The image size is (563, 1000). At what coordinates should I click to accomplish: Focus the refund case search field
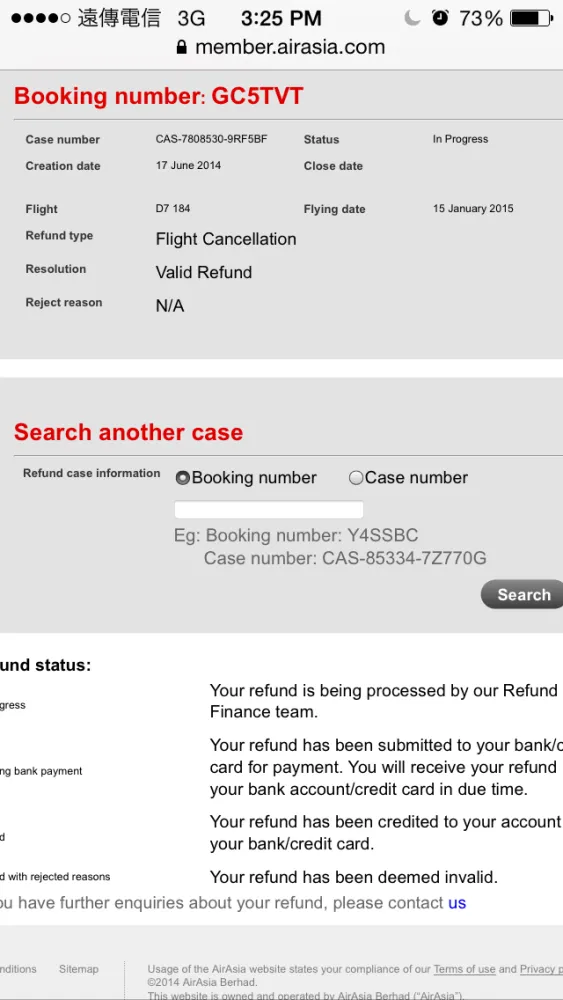point(268,510)
